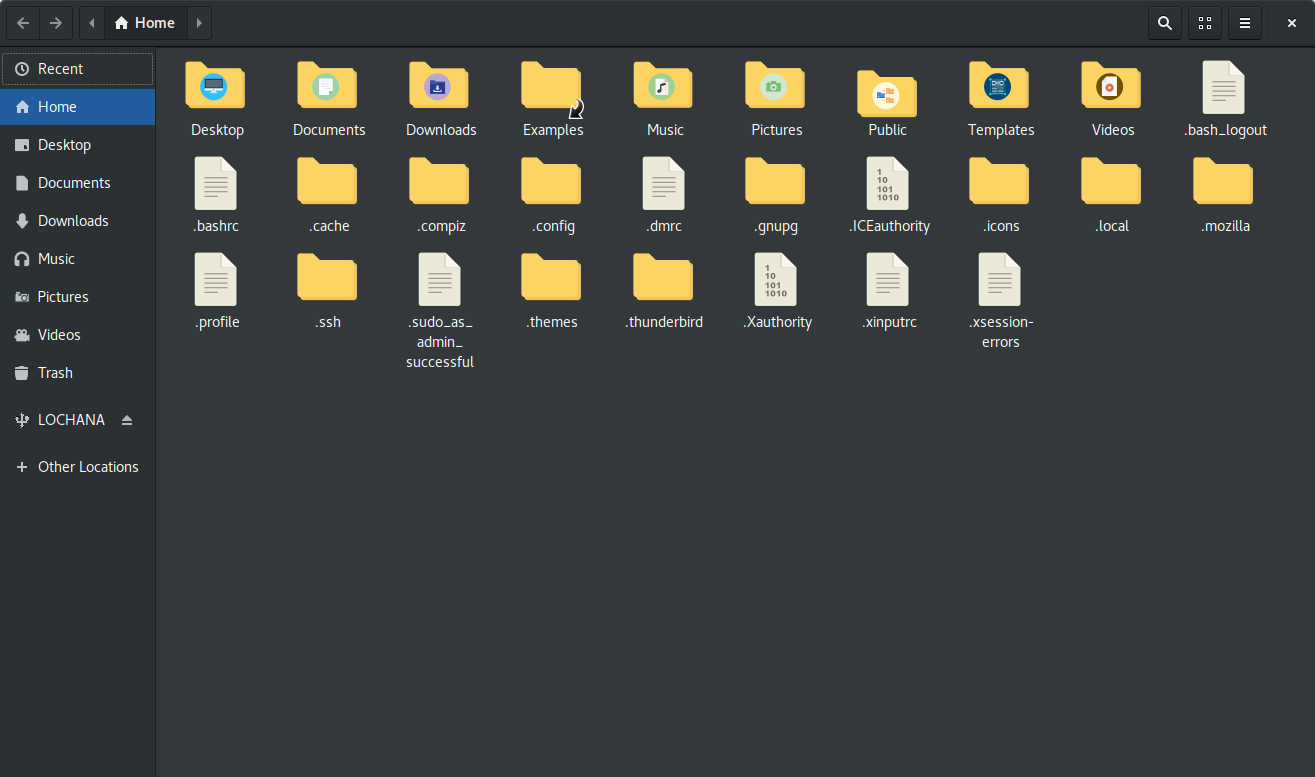Eject the LOCHANA drive

click(127, 420)
